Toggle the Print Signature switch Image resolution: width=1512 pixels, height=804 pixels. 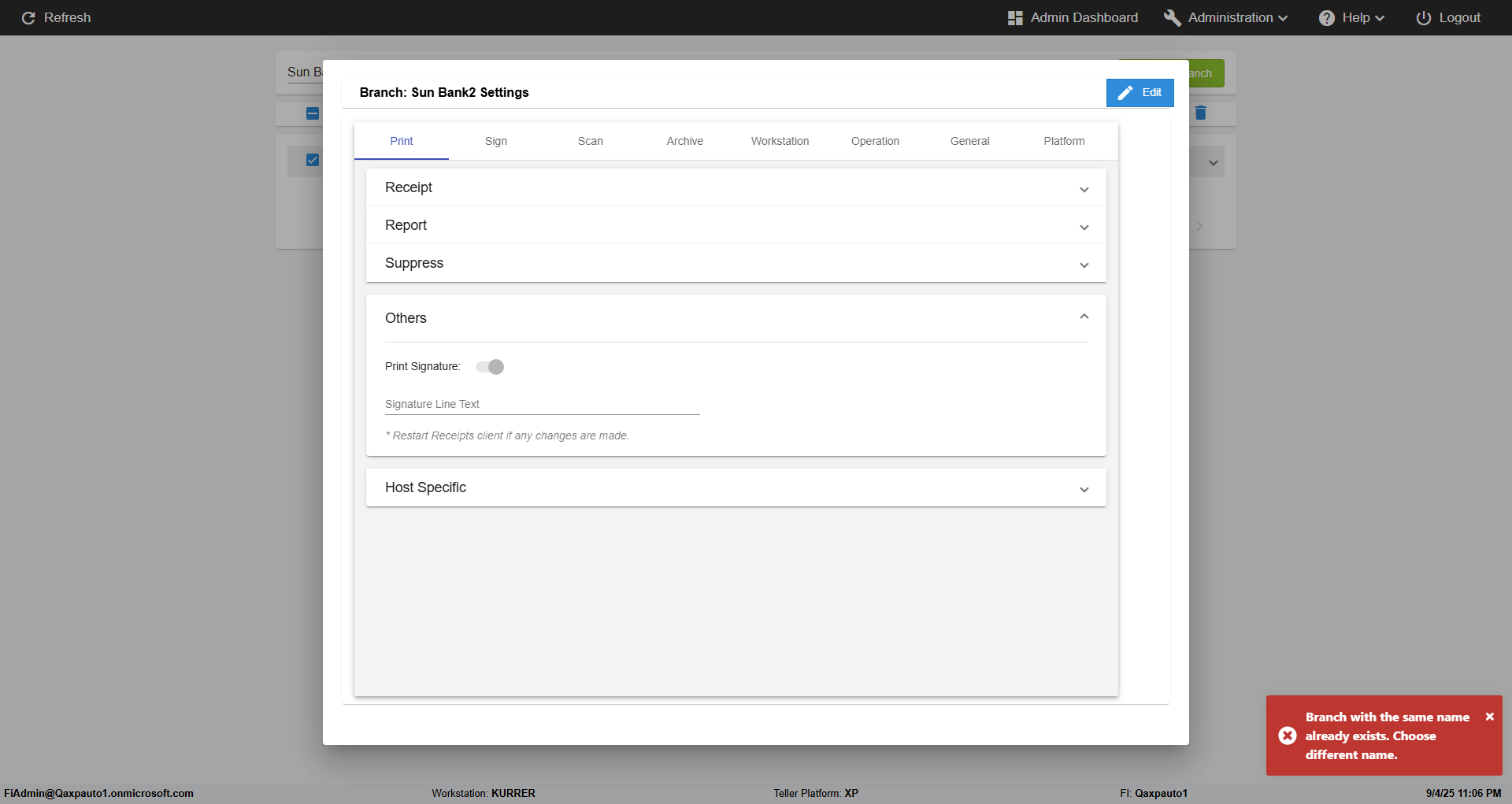coord(490,367)
